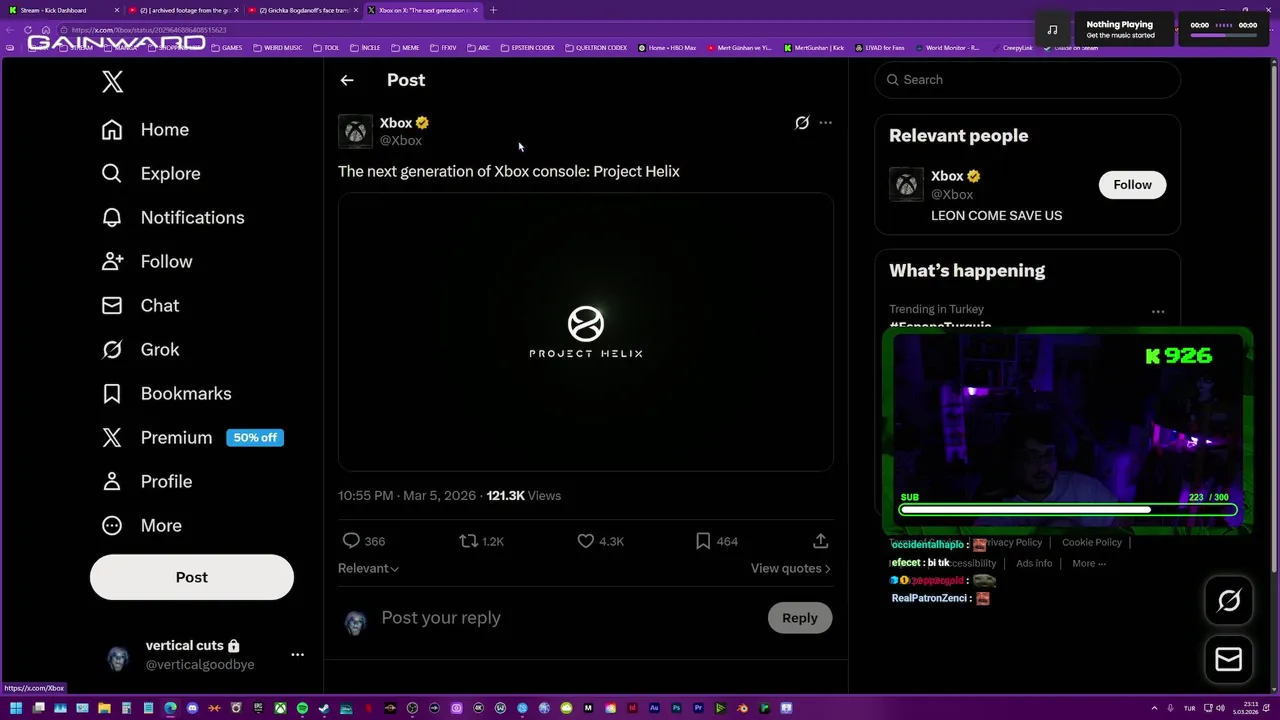Viewport: 1280px width, 720px height.
Task: Click the share icon on the post
Action: [820, 541]
